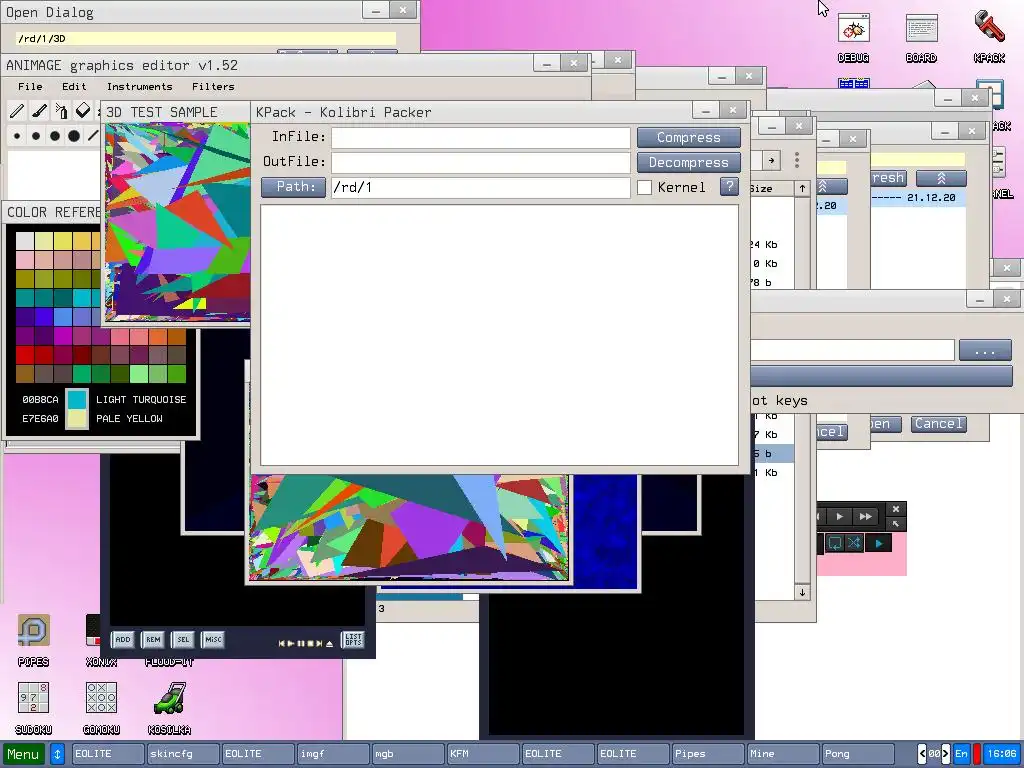Click the right arrow go button in file manager
The height and width of the screenshot is (768, 1024).
pos(771,160)
